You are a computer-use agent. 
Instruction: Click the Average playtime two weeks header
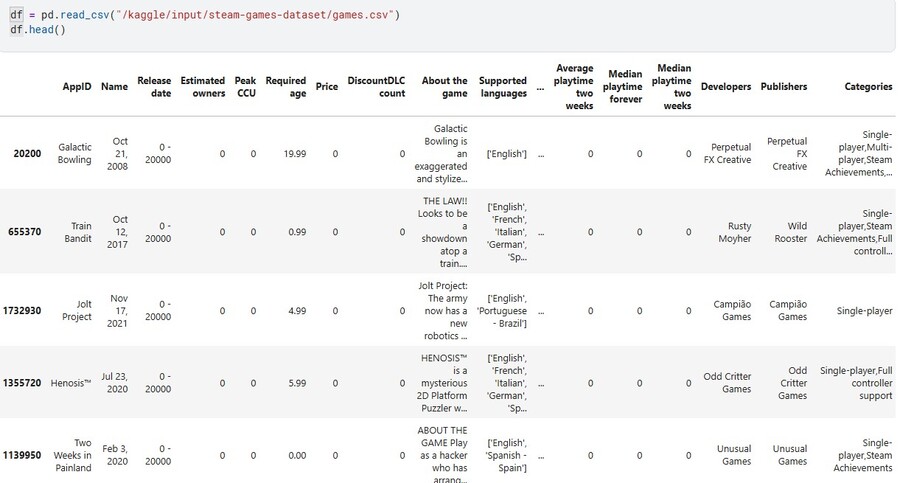coord(573,87)
